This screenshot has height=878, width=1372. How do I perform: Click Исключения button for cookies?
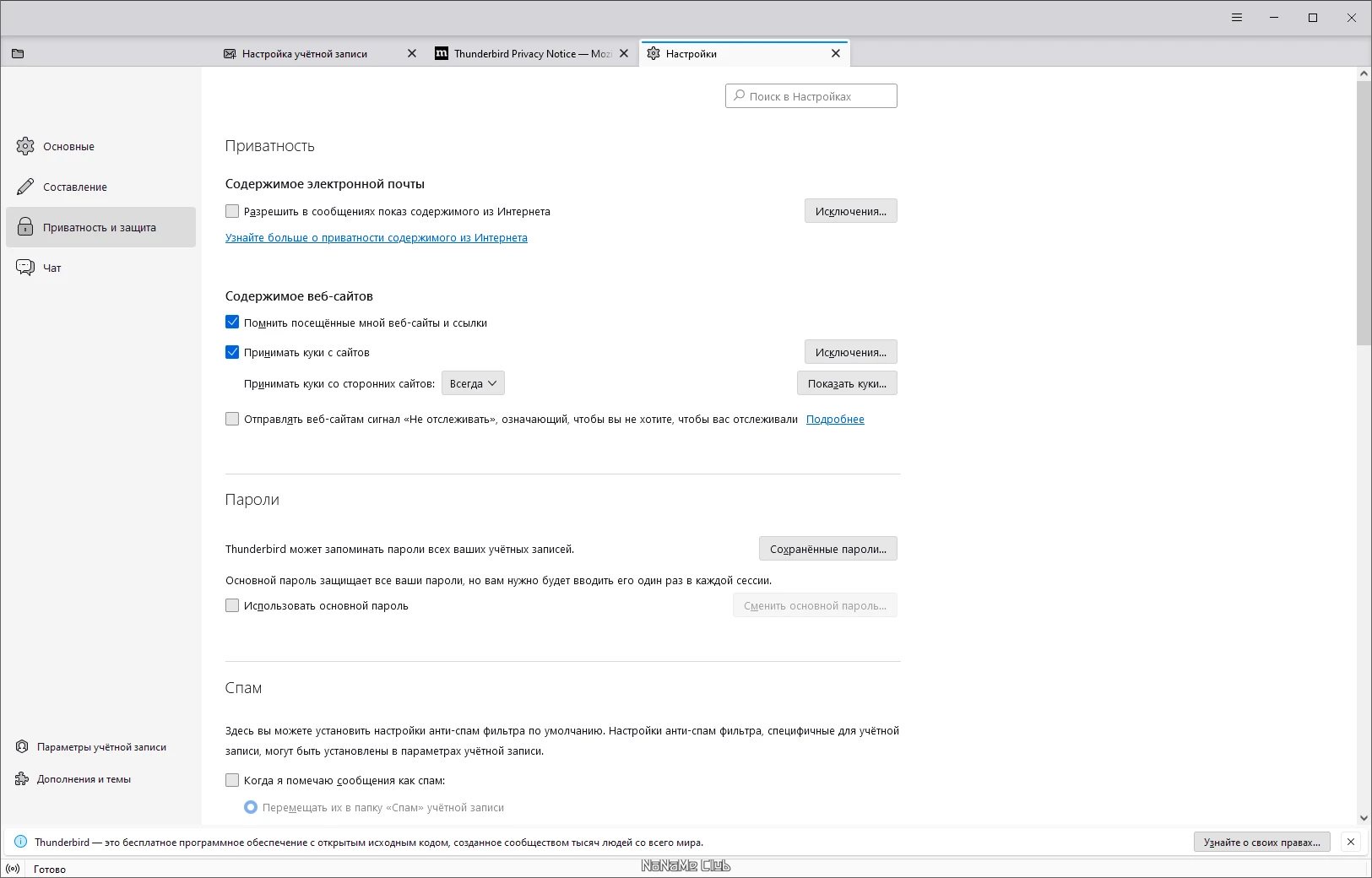[x=851, y=352]
